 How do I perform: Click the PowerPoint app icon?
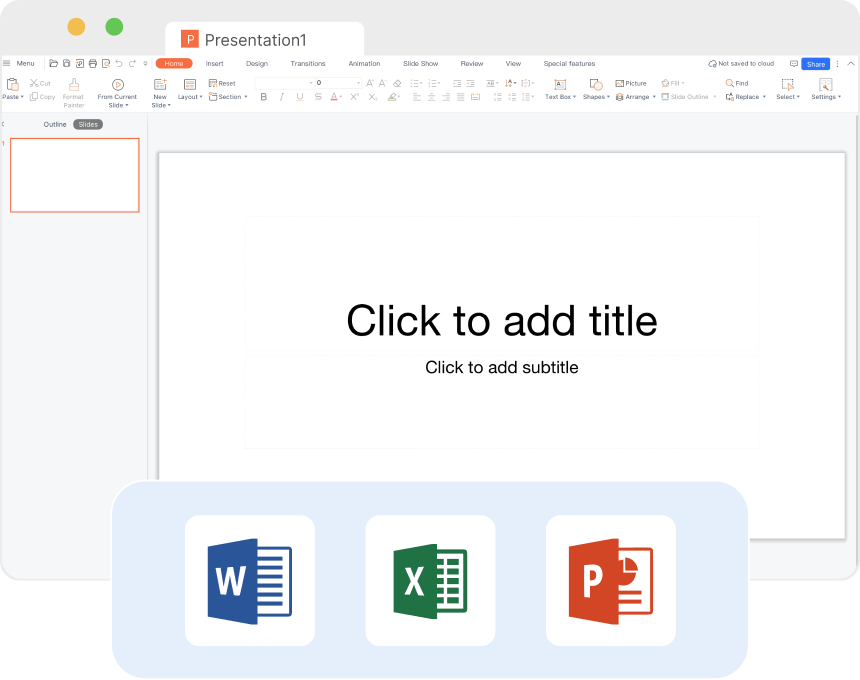[611, 581]
